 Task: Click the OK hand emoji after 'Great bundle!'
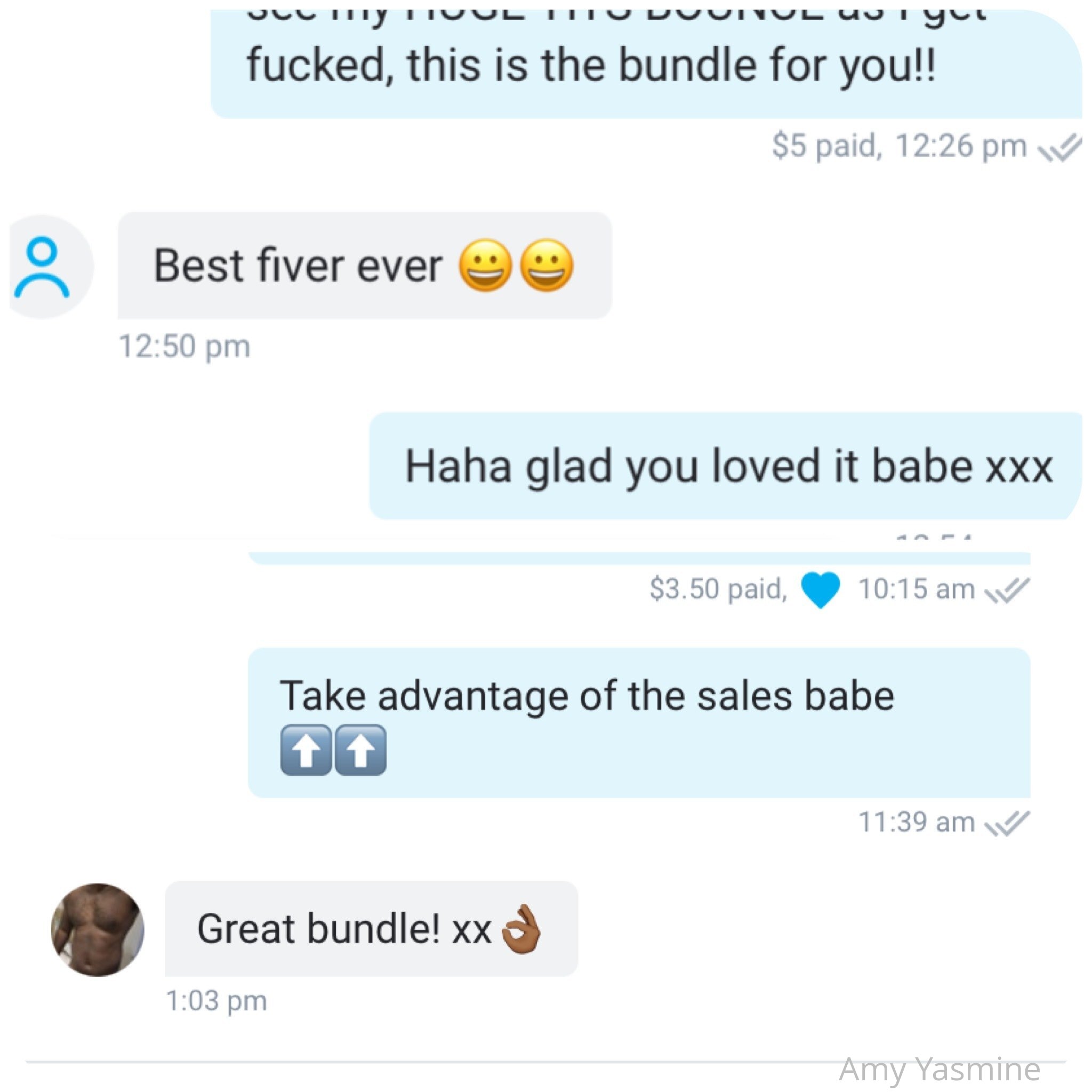[521, 929]
